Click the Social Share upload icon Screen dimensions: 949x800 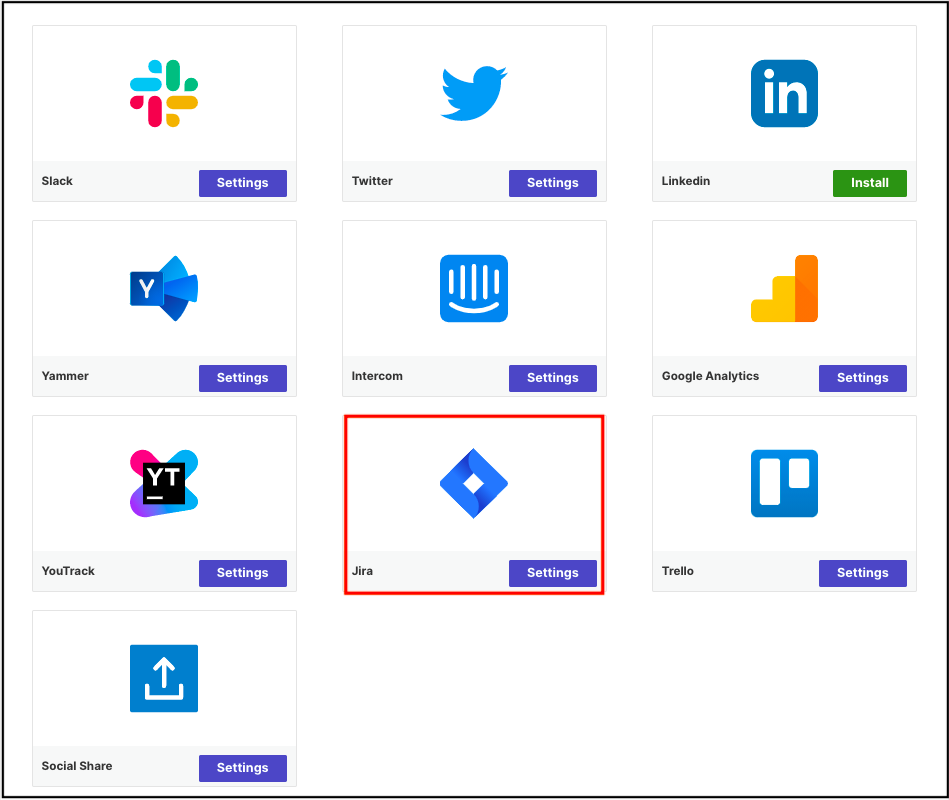(x=163, y=678)
